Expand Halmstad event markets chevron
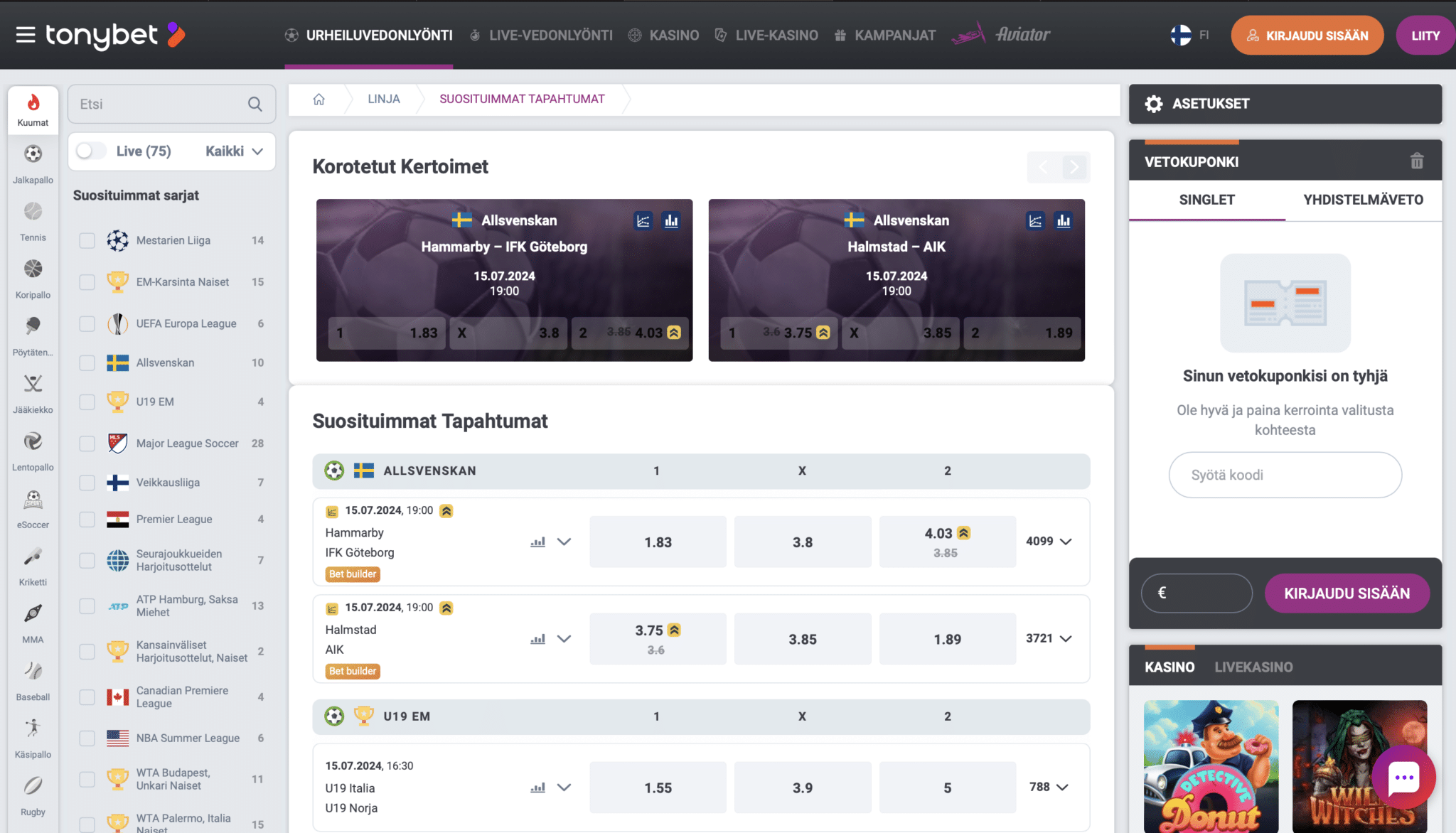 (x=564, y=638)
